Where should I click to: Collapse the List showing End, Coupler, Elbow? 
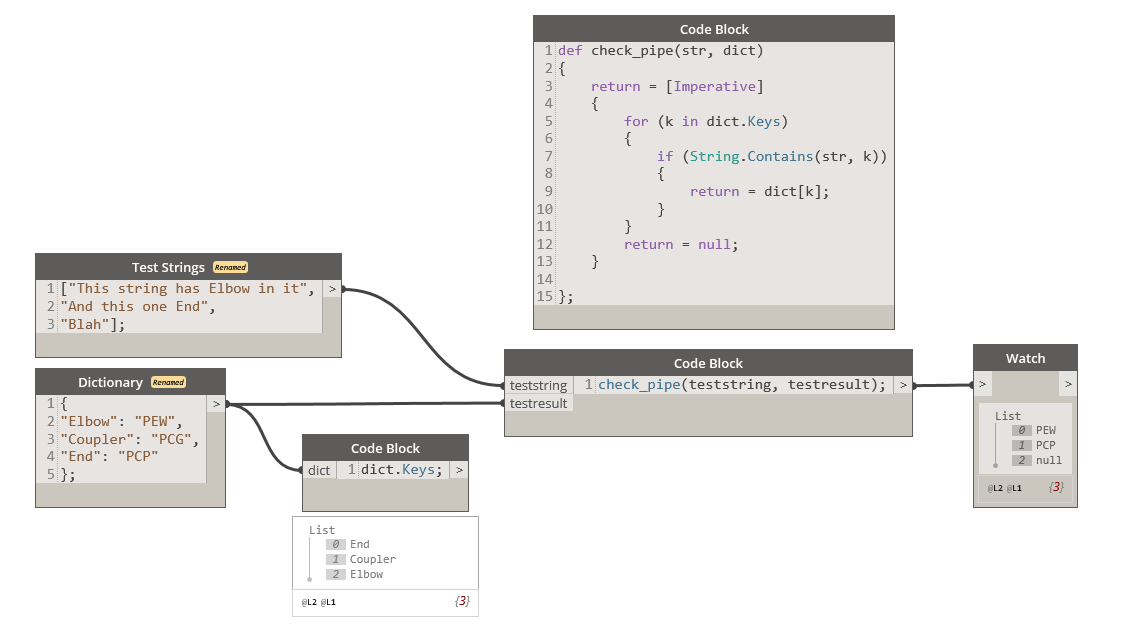point(322,530)
